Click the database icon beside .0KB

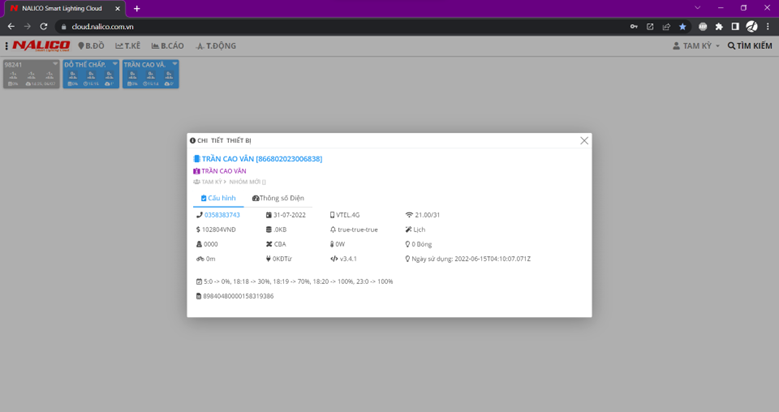pos(269,230)
